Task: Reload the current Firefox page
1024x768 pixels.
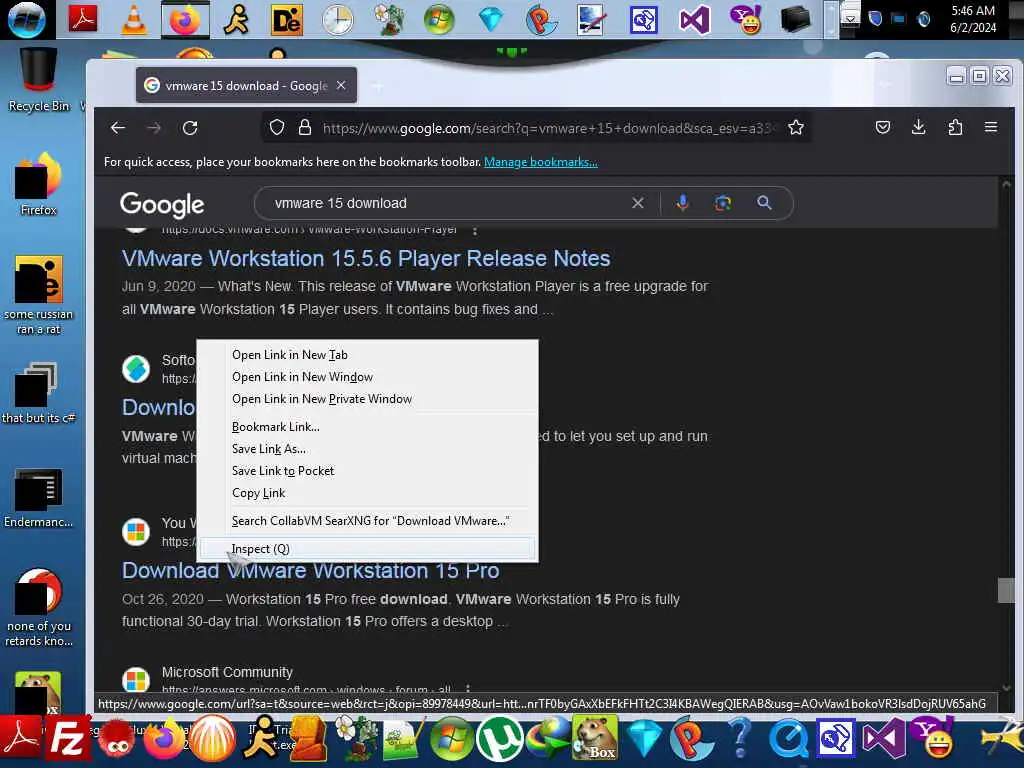Action: coord(190,128)
